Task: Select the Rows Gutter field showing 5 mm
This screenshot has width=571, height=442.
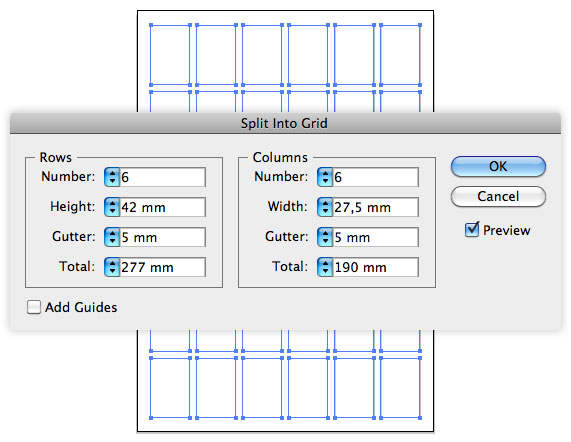Action: (162, 237)
